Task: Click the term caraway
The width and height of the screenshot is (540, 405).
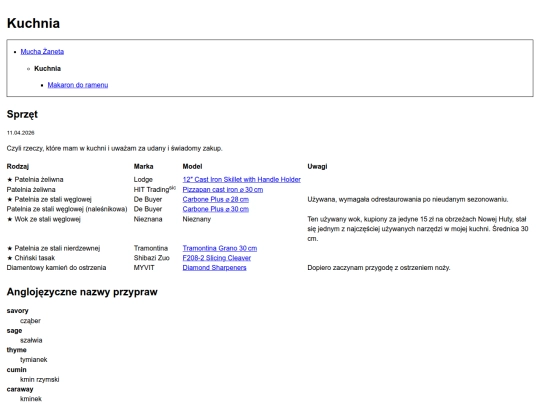Action: tap(20, 389)
